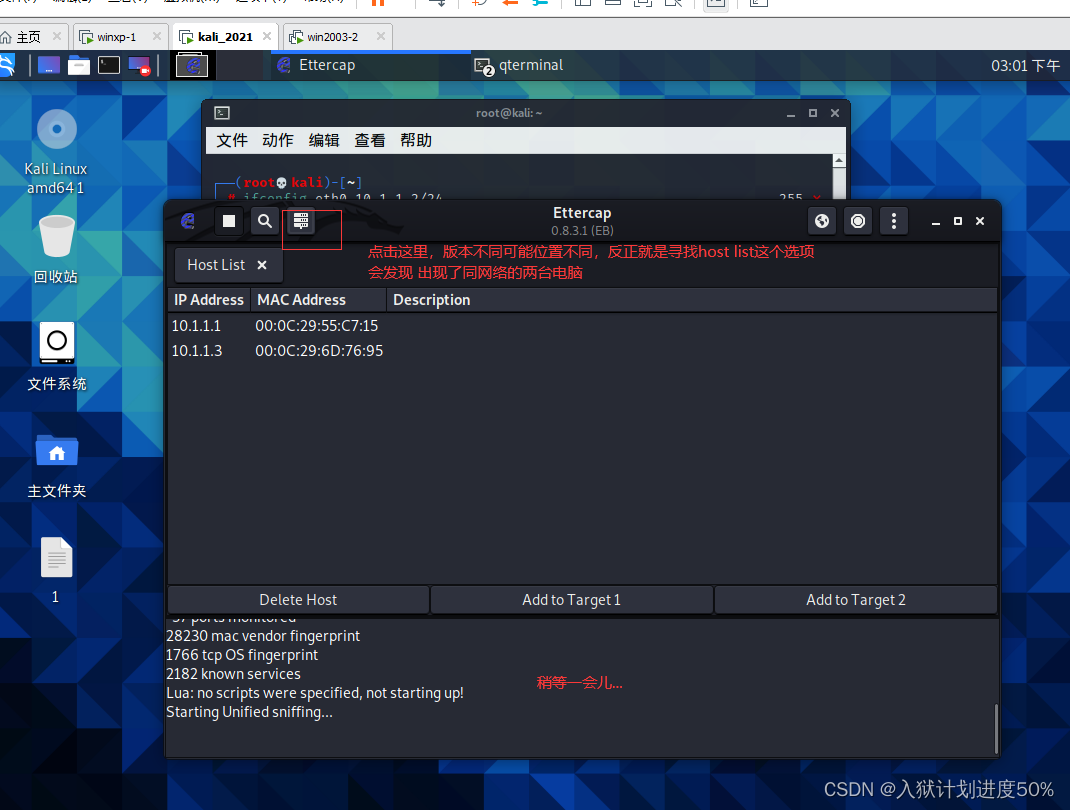
Task: Click MAC address 00:0C:29:55:C7:15
Action: click(x=317, y=326)
